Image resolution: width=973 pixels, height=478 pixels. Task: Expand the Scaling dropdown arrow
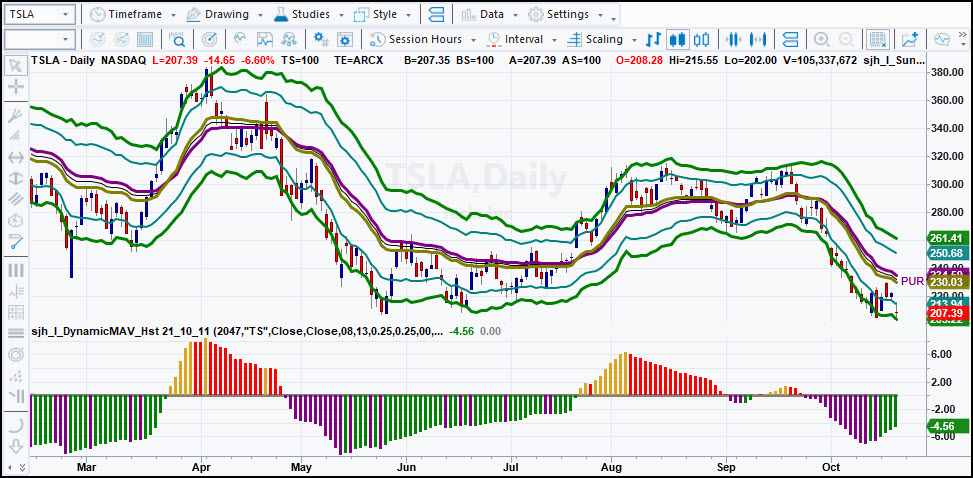click(x=634, y=40)
